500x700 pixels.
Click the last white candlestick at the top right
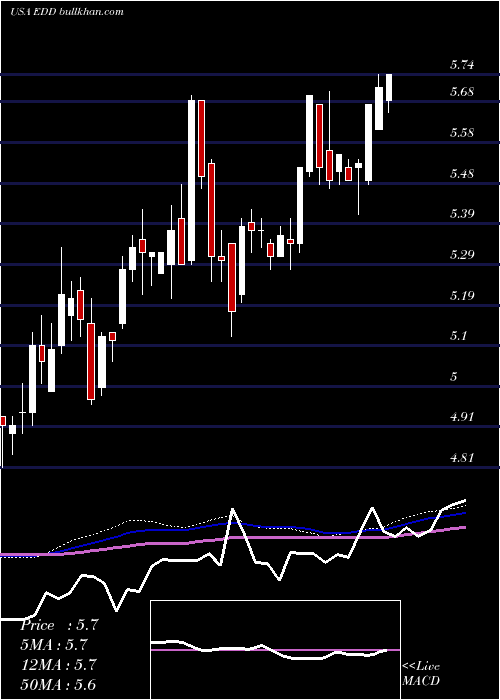389,93
